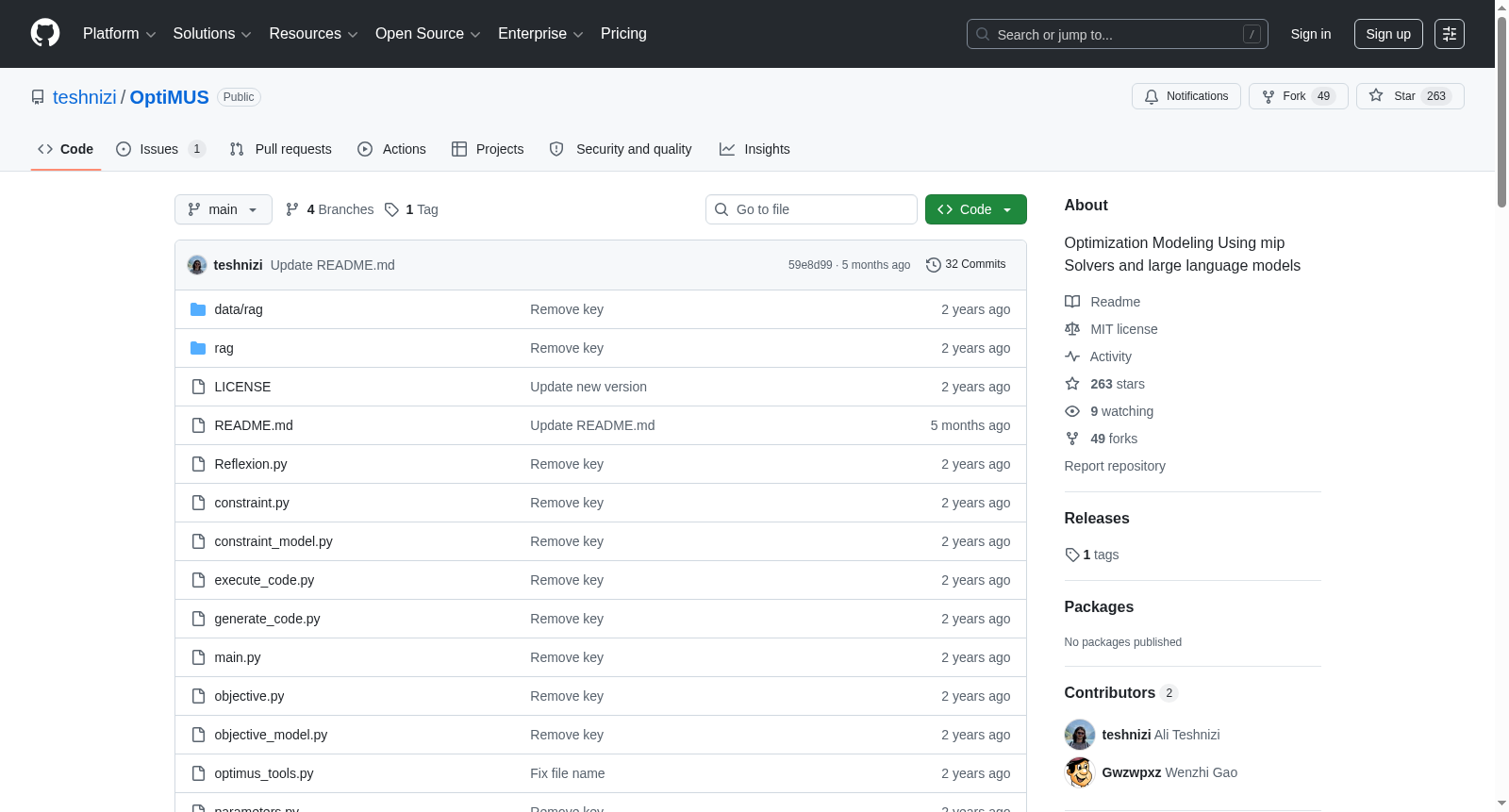
Task: Open the constraint_model.py file
Action: pyautogui.click(x=274, y=541)
